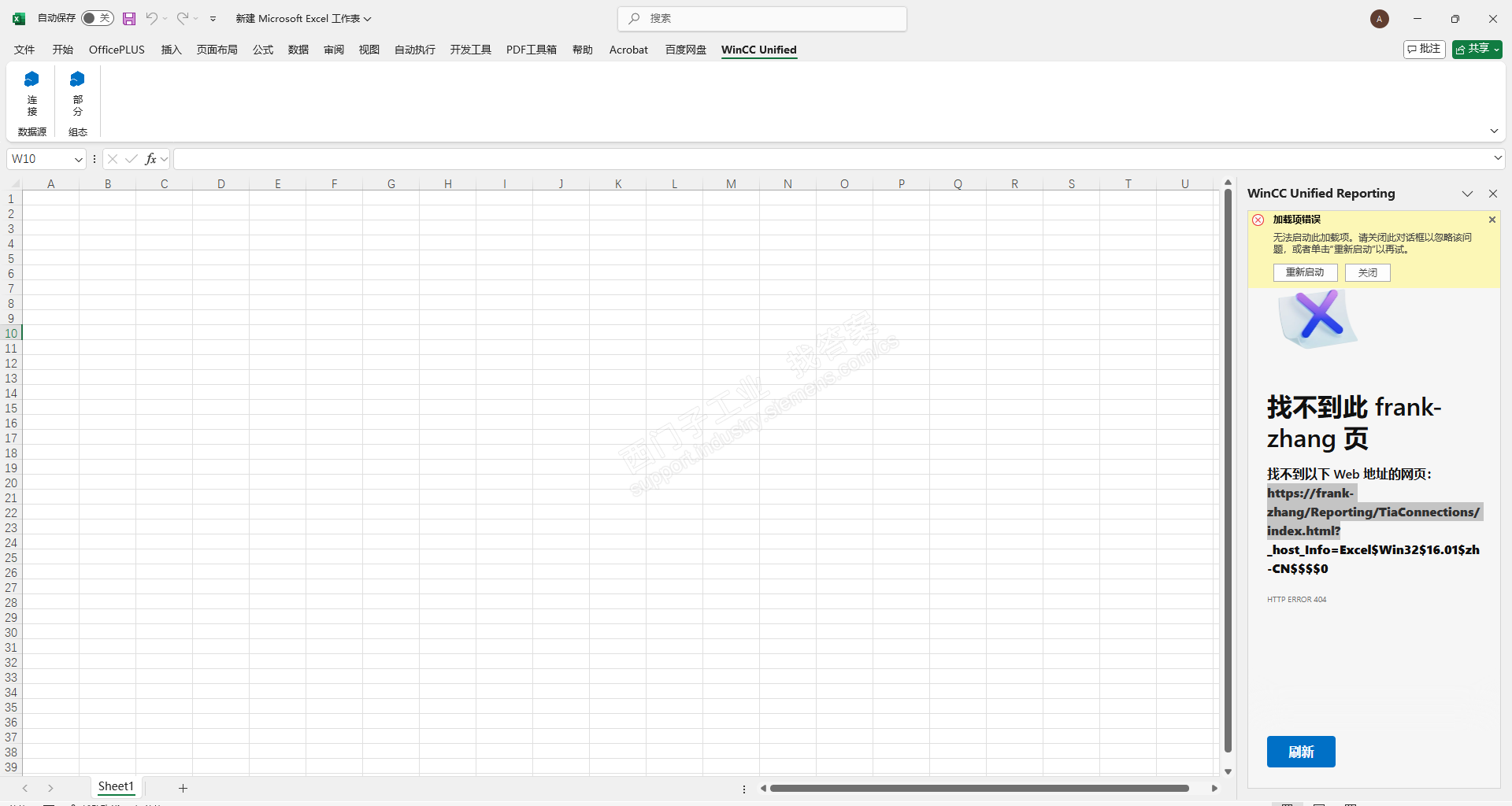Open the WinCC task pane options menu
The height and width of the screenshot is (806, 1512).
click(1467, 194)
